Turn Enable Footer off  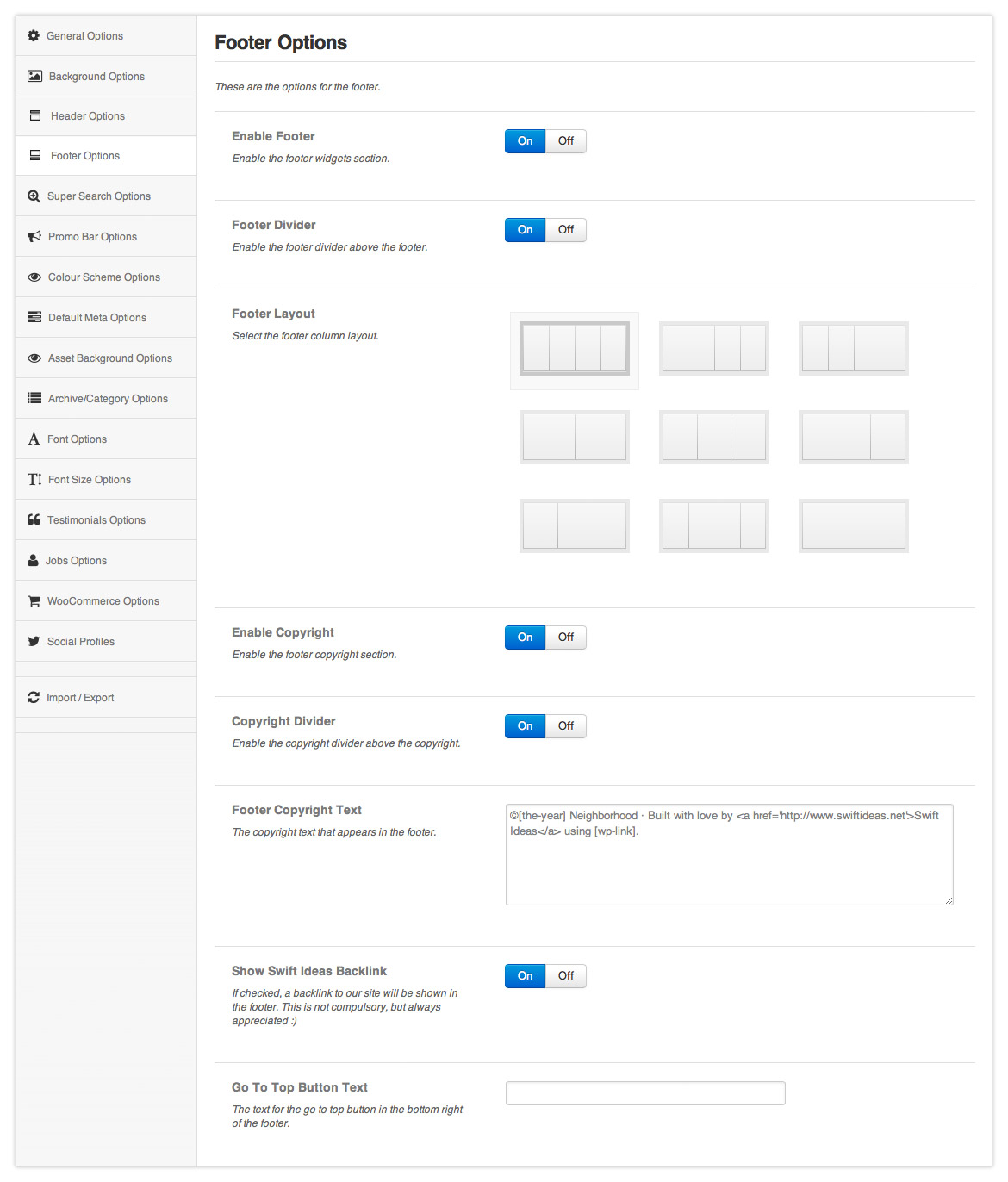[565, 141]
